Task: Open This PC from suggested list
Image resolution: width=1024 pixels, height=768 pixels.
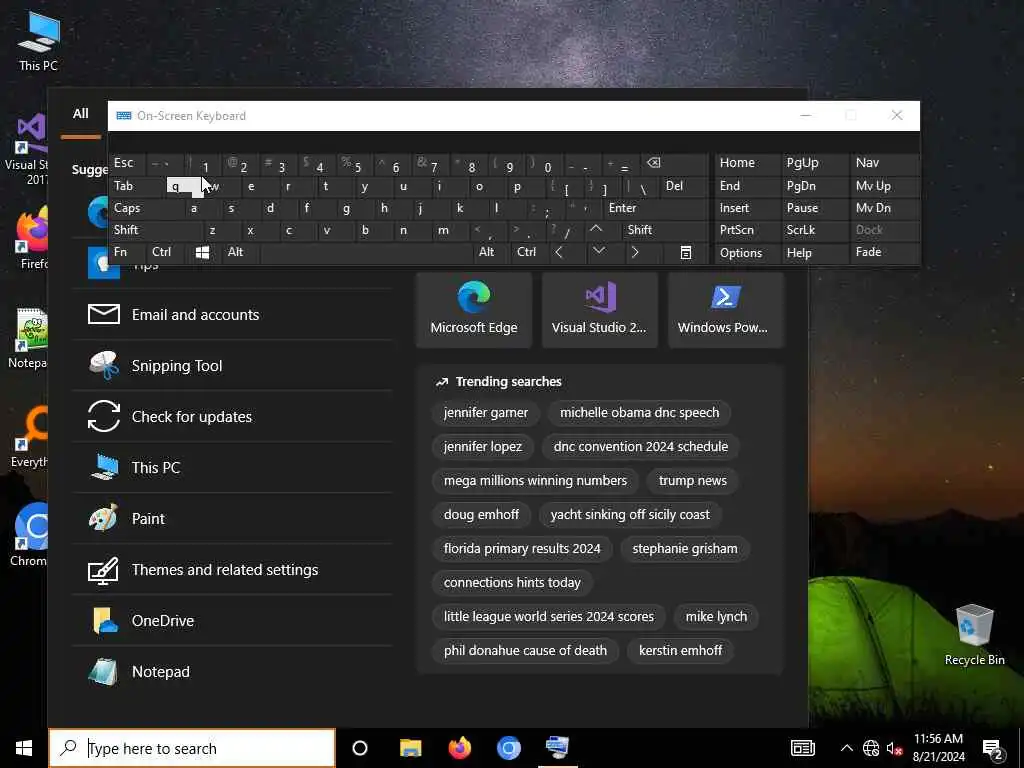Action: coord(232,468)
